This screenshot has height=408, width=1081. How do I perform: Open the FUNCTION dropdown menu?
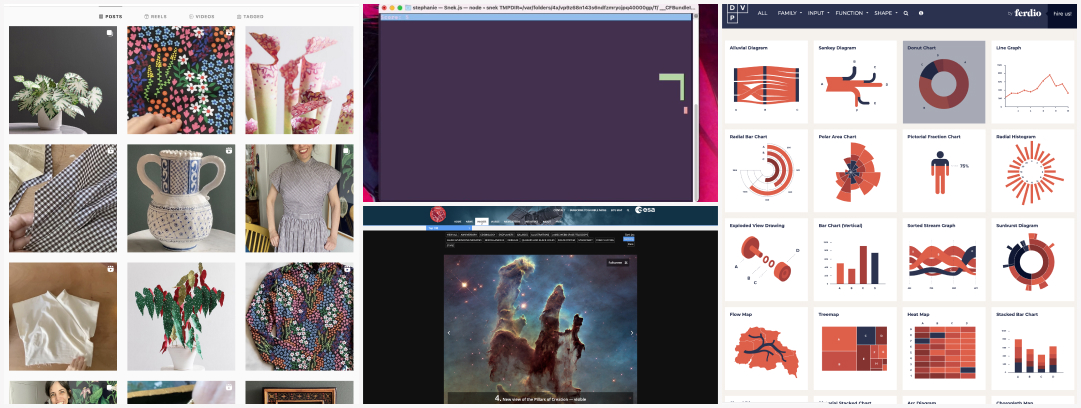[x=852, y=13]
